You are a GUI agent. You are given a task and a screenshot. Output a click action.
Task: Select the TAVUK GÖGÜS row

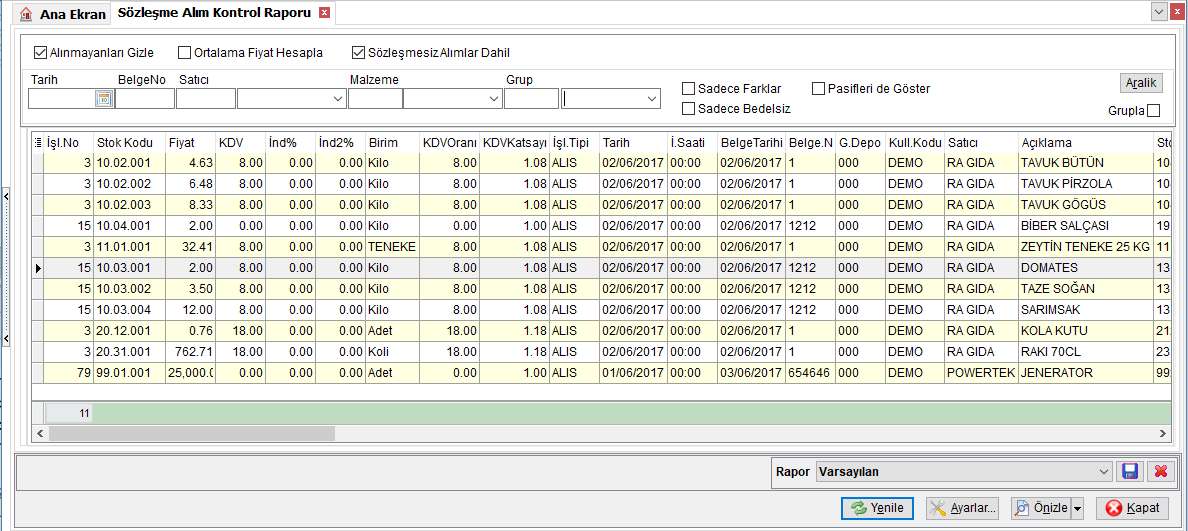tap(601, 205)
